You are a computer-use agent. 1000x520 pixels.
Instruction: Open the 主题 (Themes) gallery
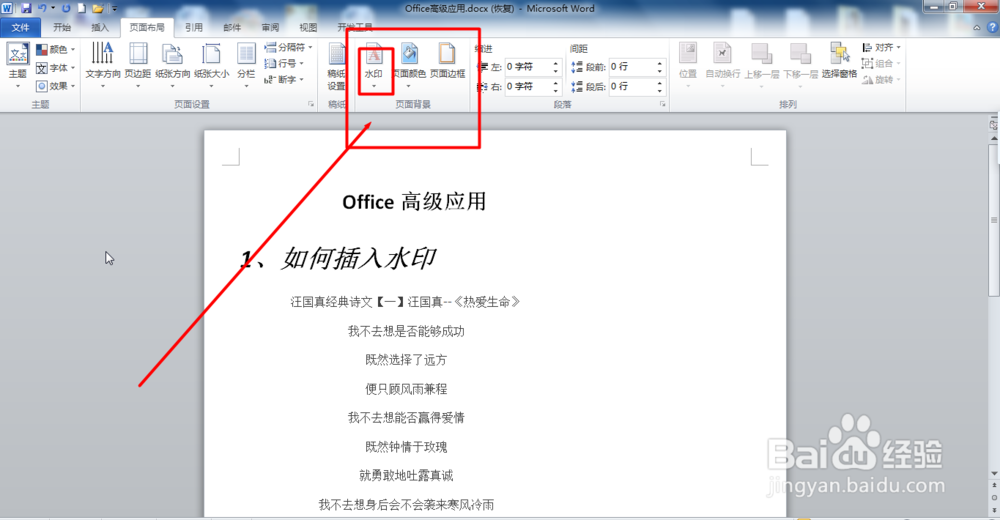click(17, 66)
